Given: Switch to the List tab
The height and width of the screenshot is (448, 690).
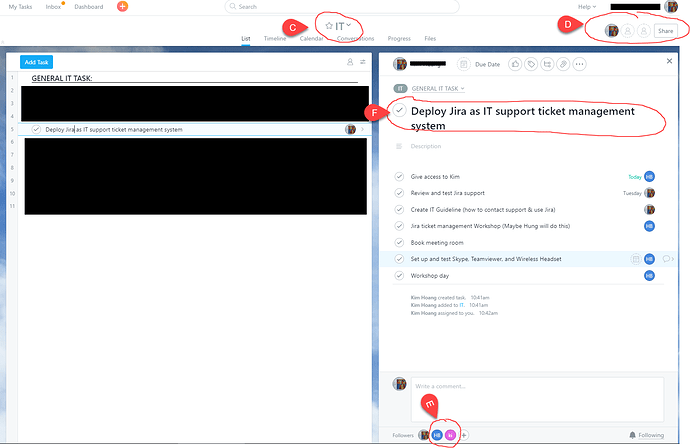Looking at the screenshot, I should [x=246, y=38].
